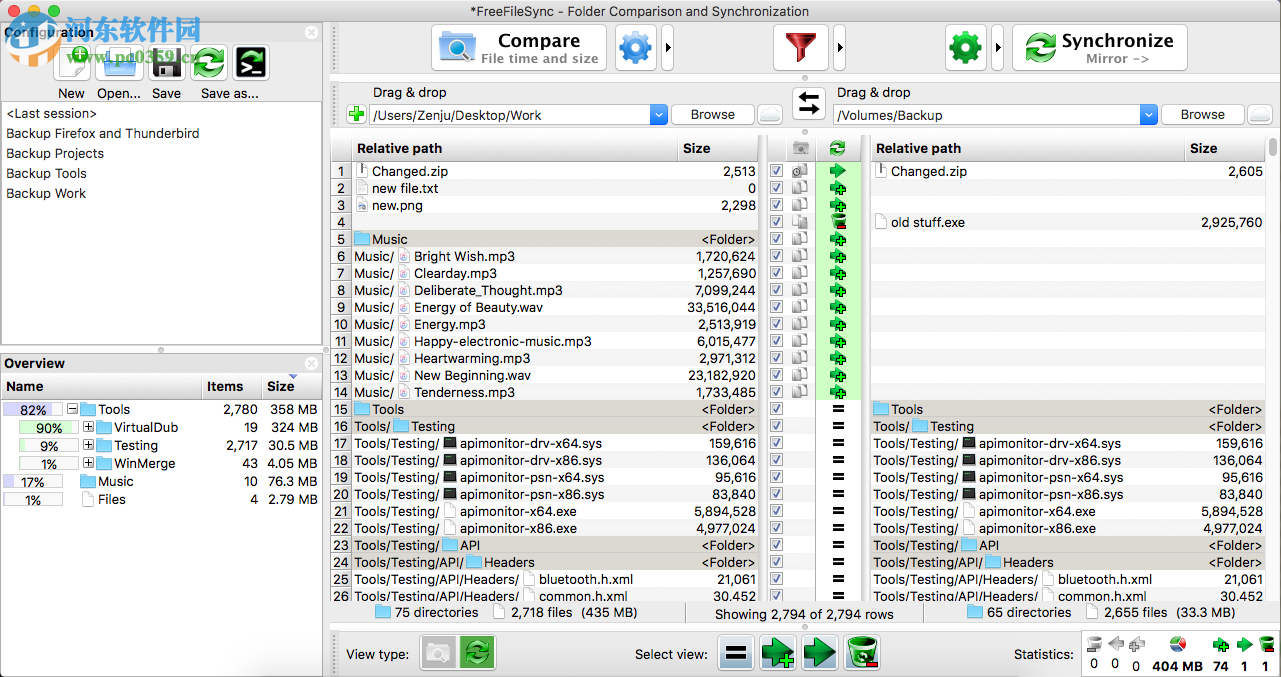Save the current configuration with the floppy icon
Screen dimensions: 1281x677
166,62
